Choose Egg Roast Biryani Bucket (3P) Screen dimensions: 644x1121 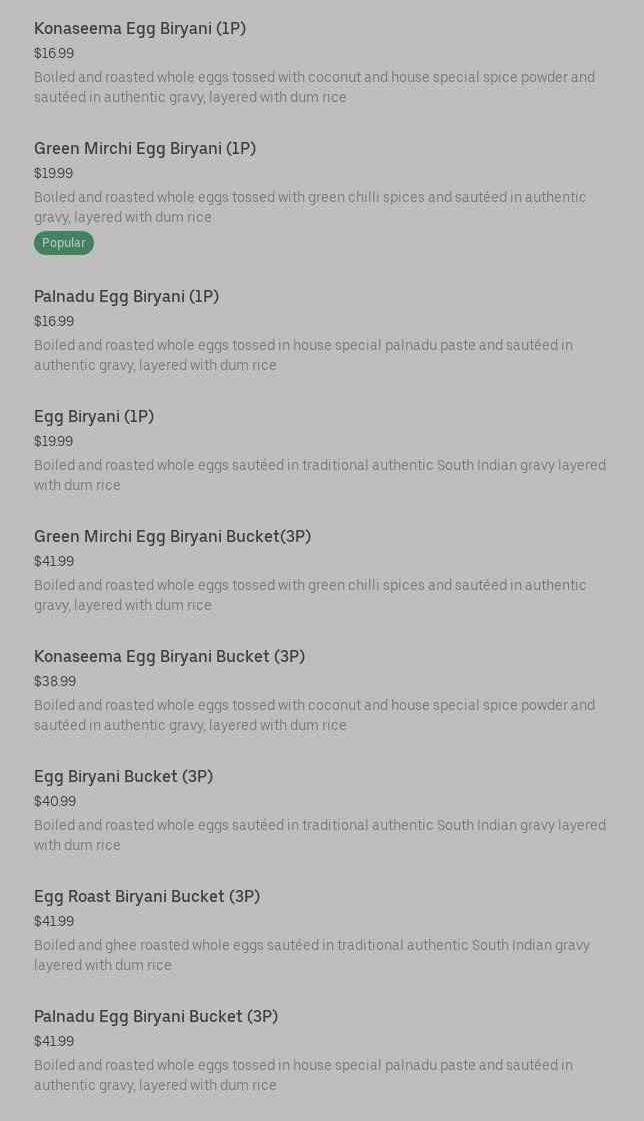147,896
